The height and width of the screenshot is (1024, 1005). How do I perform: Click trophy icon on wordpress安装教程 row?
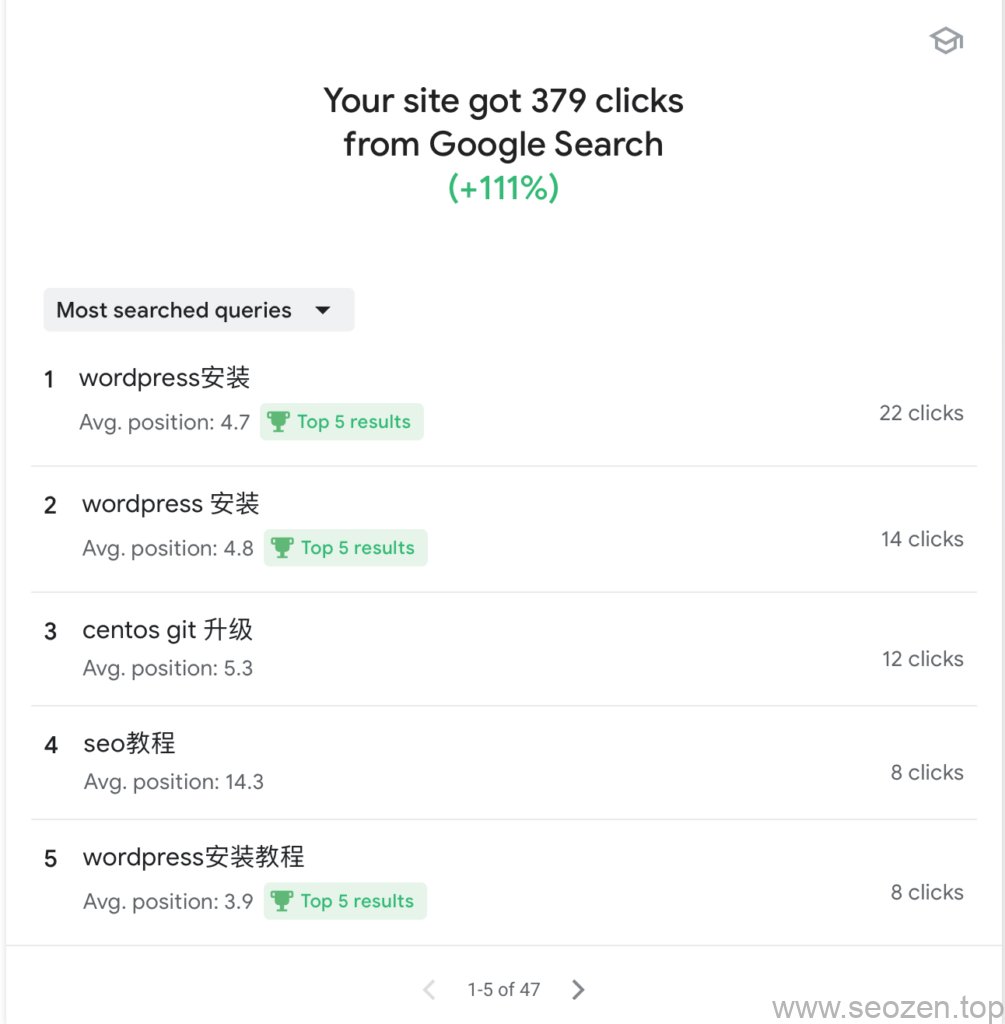[x=282, y=901]
